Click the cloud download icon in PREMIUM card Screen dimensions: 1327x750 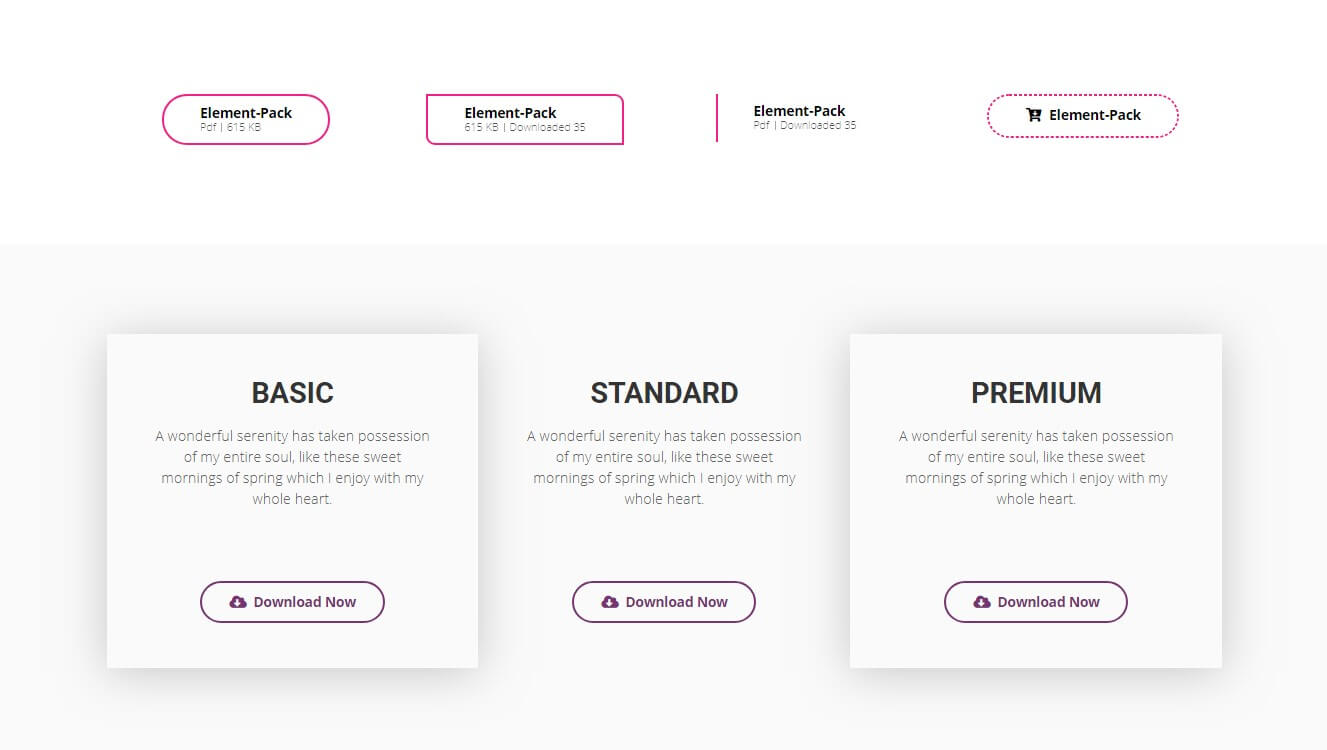point(982,602)
